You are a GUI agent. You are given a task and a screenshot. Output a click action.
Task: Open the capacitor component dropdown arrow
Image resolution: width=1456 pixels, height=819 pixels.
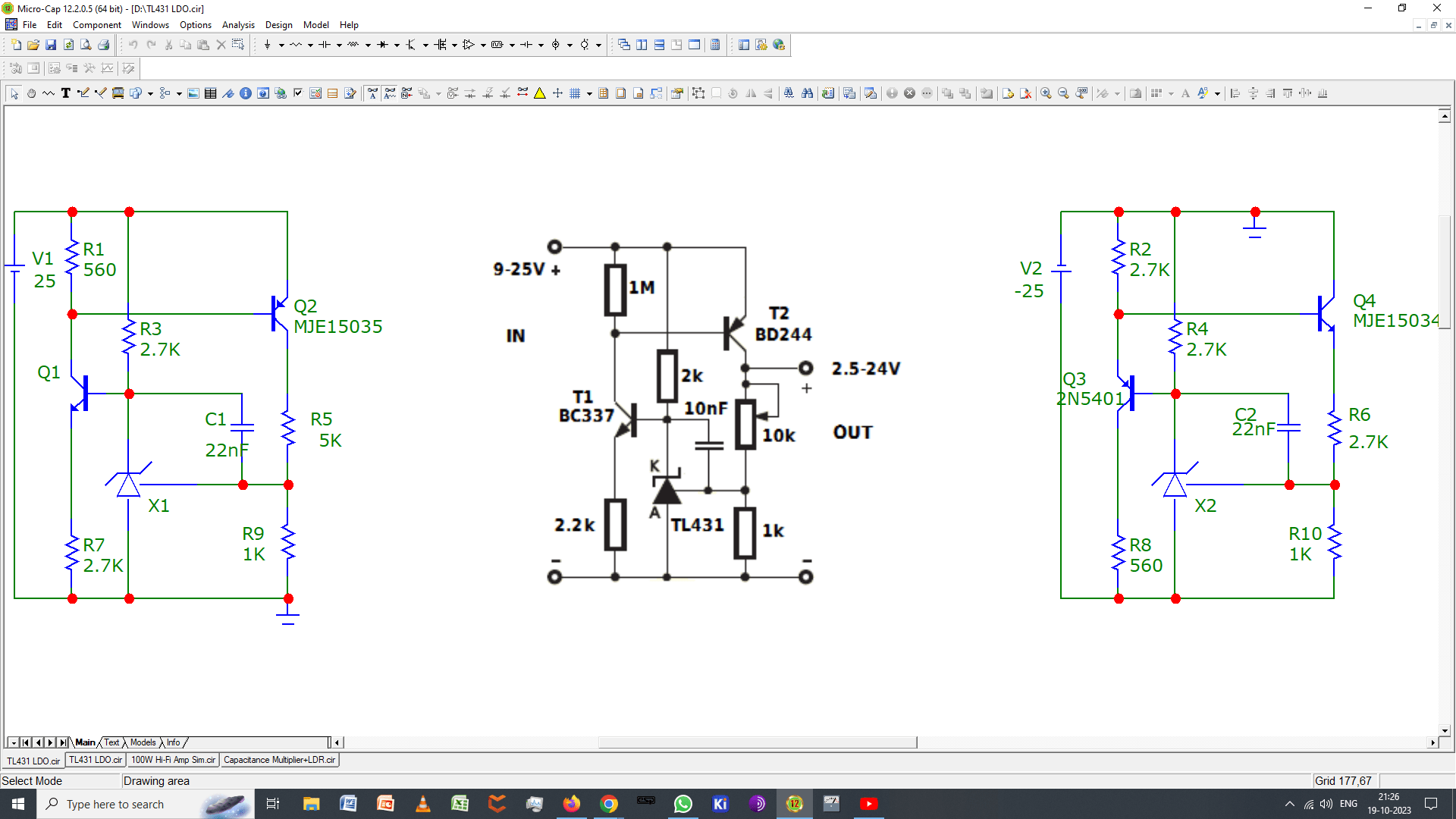pos(339,45)
